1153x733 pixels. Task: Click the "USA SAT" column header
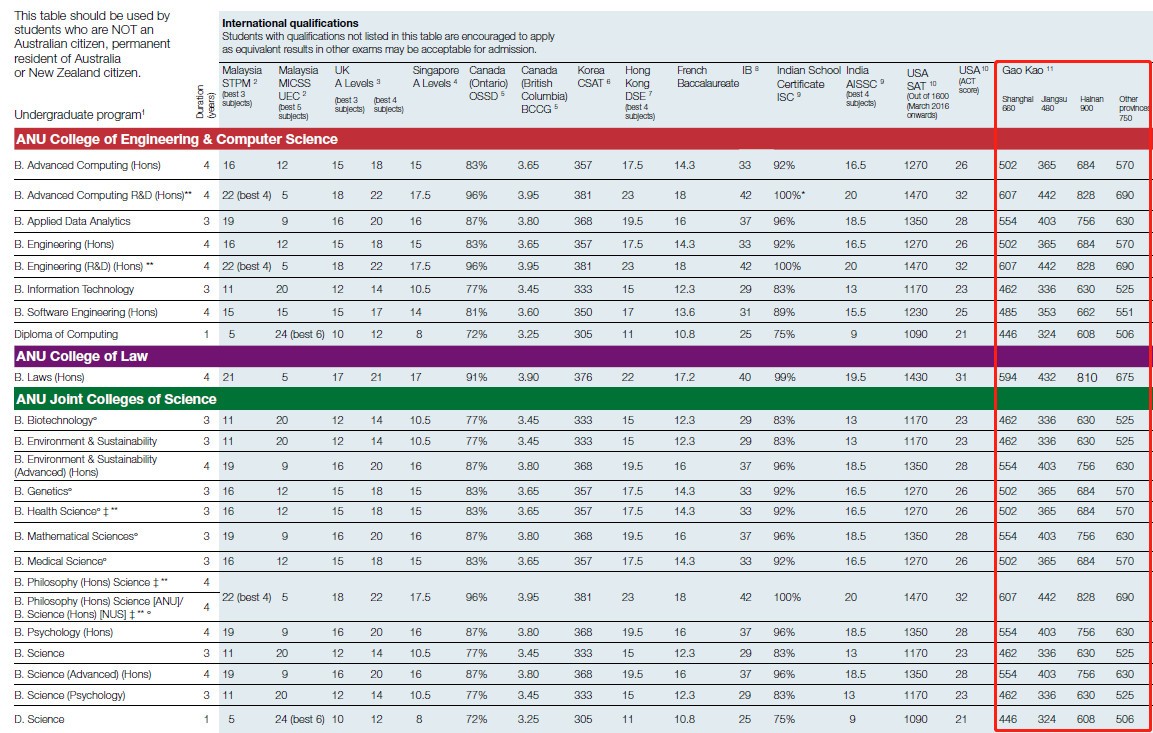[928, 93]
